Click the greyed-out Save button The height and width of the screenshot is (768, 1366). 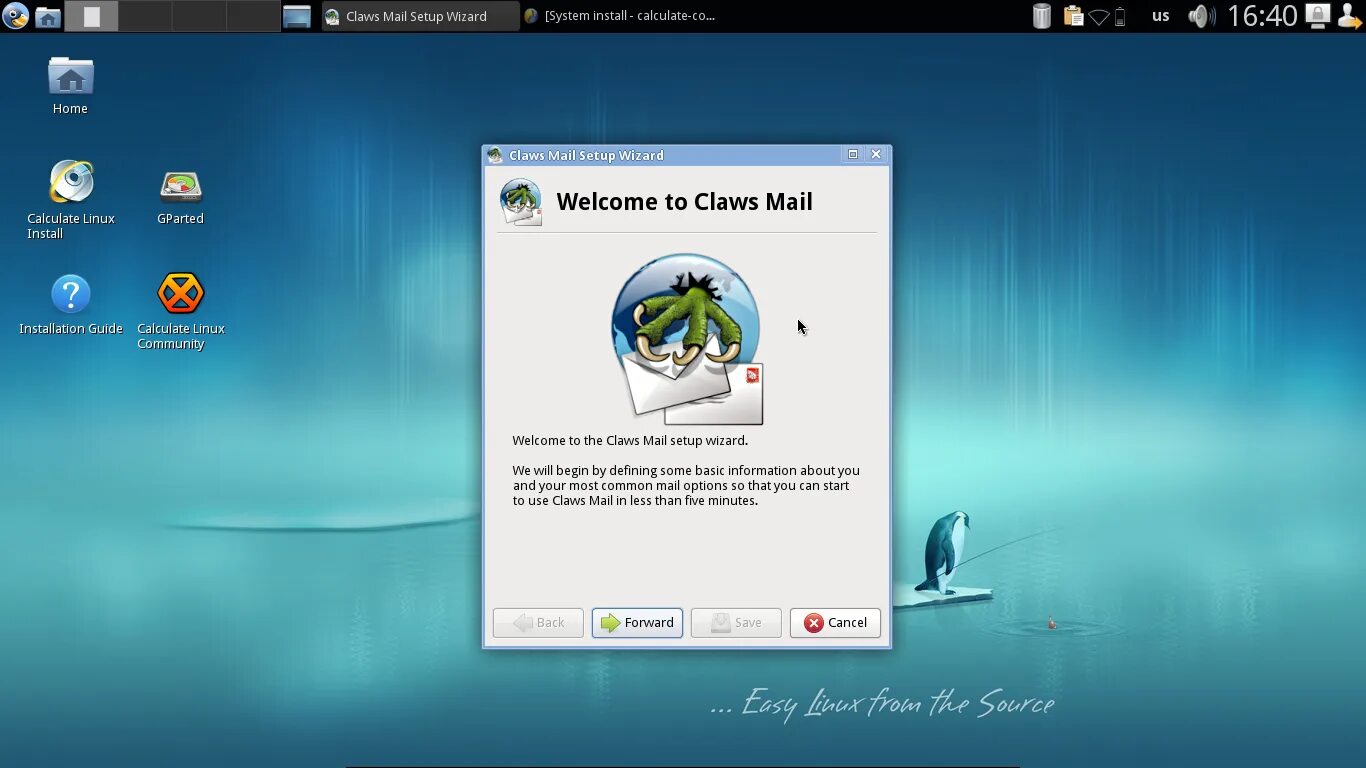tap(736, 622)
